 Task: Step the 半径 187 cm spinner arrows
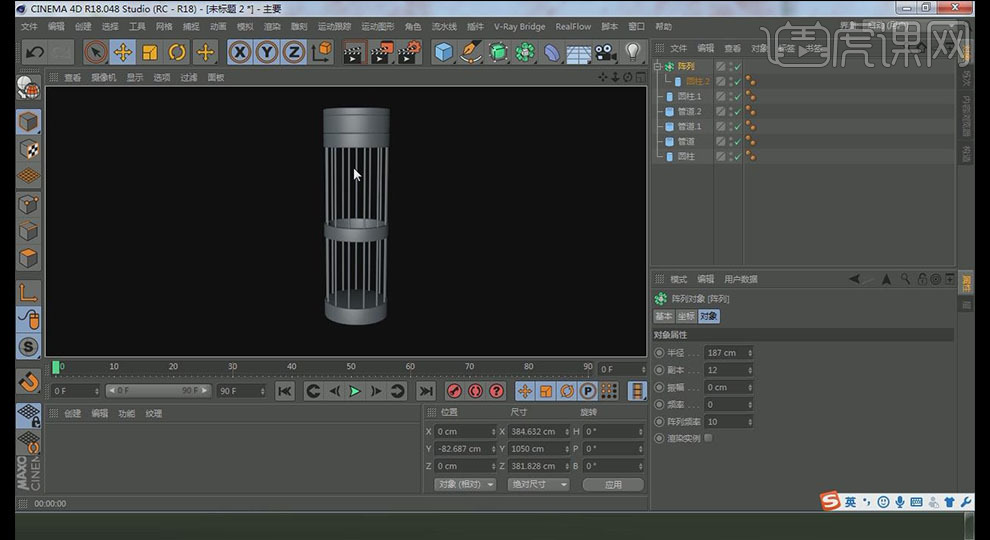click(750, 353)
